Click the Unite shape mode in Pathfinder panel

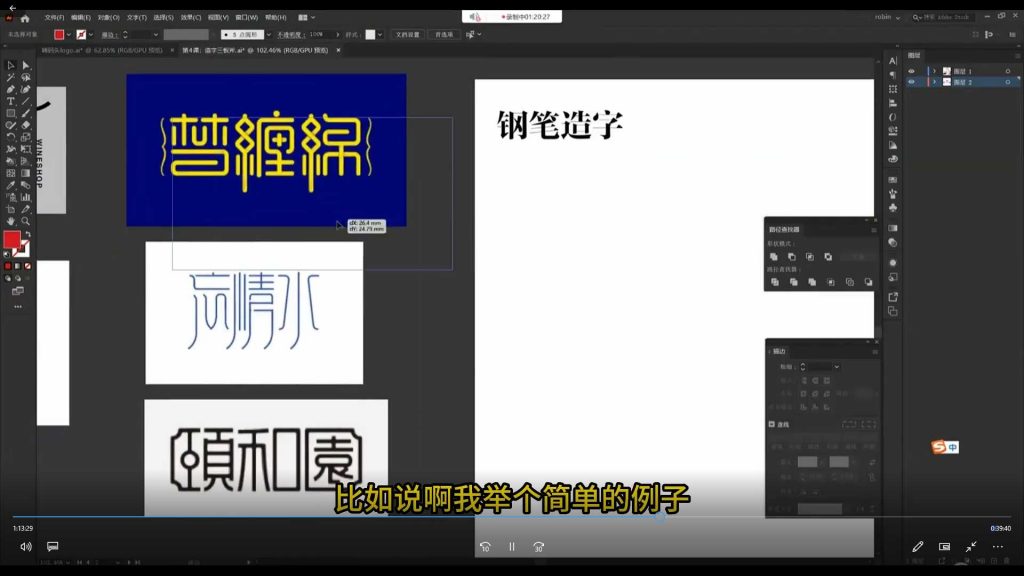coord(774,257)
